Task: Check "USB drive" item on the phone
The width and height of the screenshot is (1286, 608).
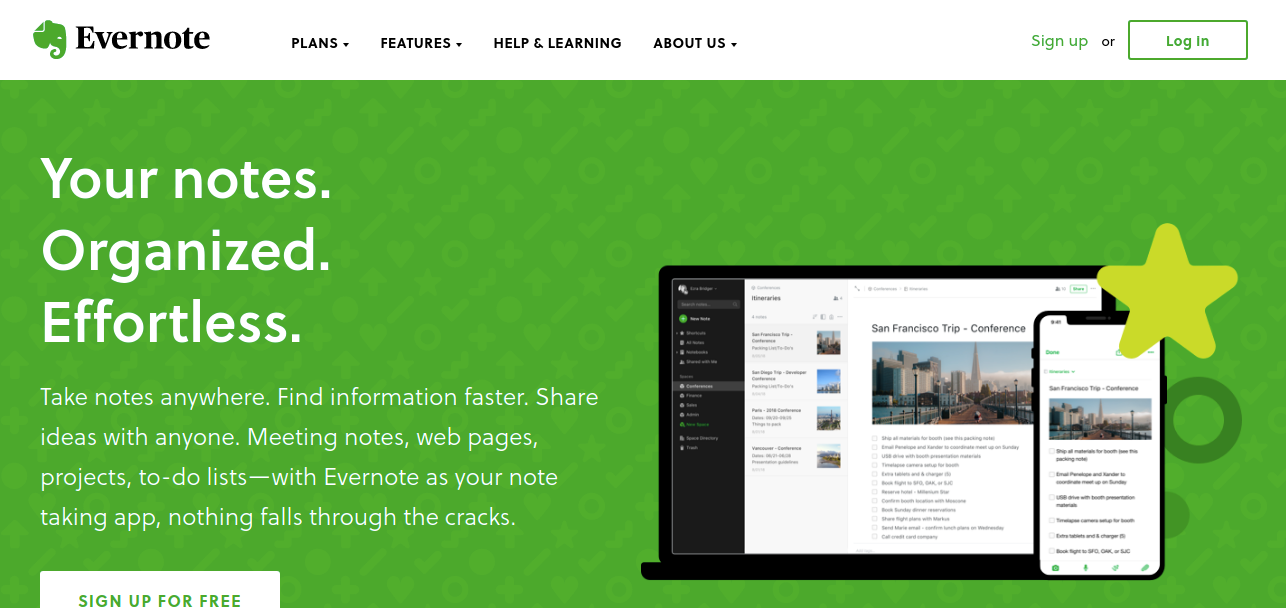Action: (1053, 497)
